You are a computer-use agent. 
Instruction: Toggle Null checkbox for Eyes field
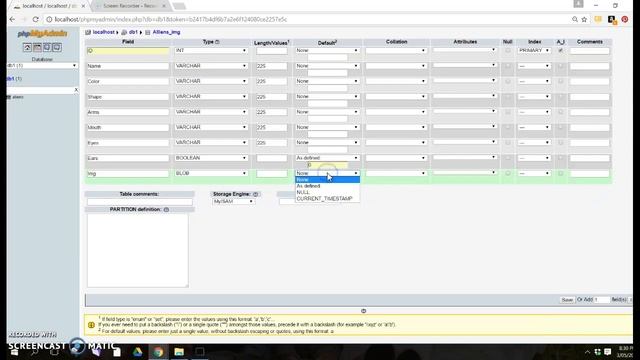(x=508, y=142)
